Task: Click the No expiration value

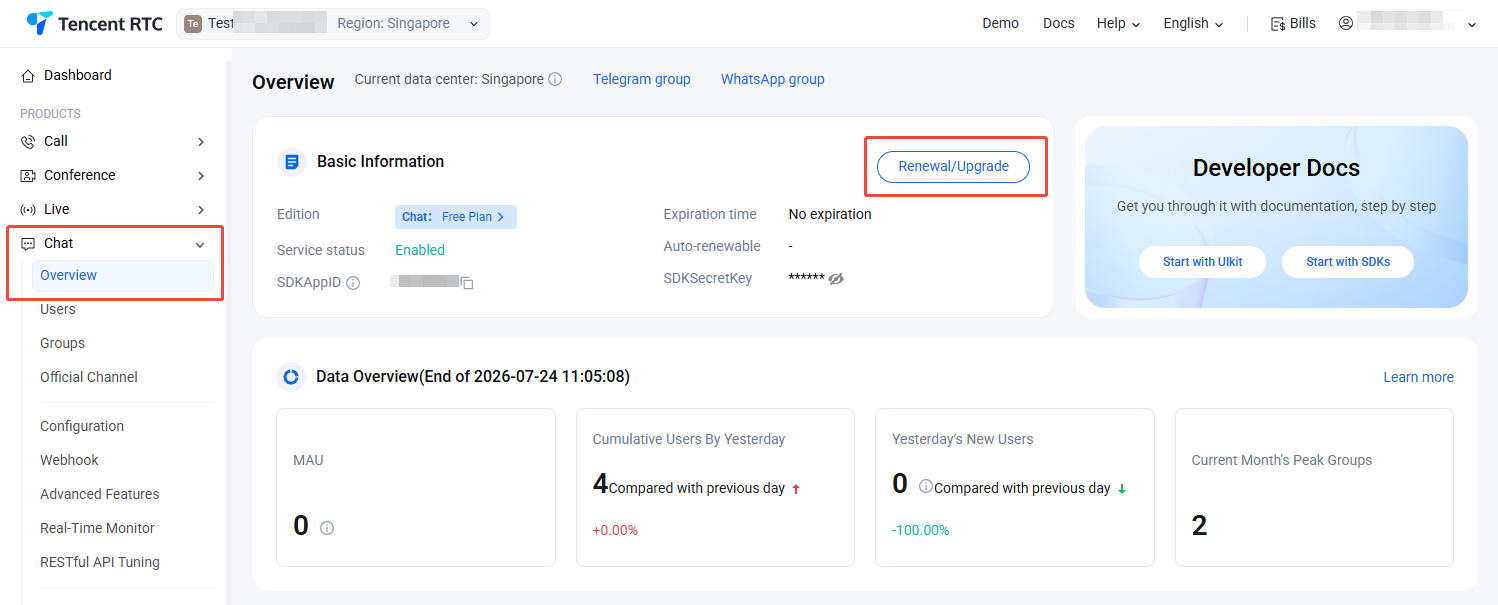Action: pos(830,214)
